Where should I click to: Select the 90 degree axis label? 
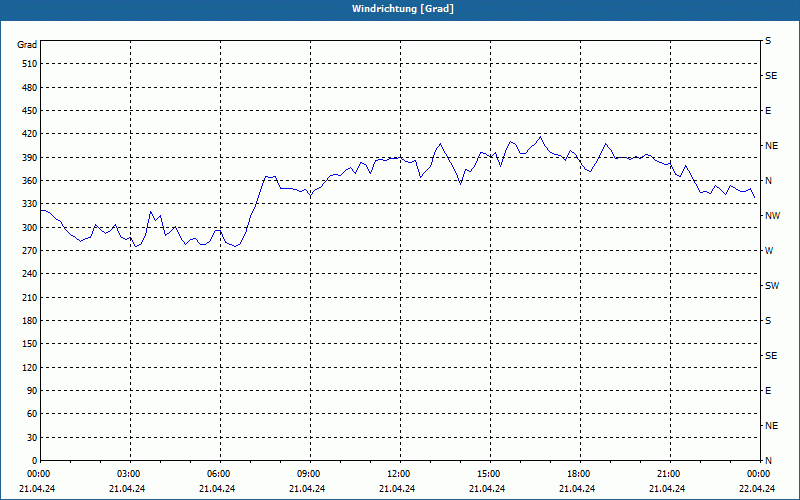32,391
